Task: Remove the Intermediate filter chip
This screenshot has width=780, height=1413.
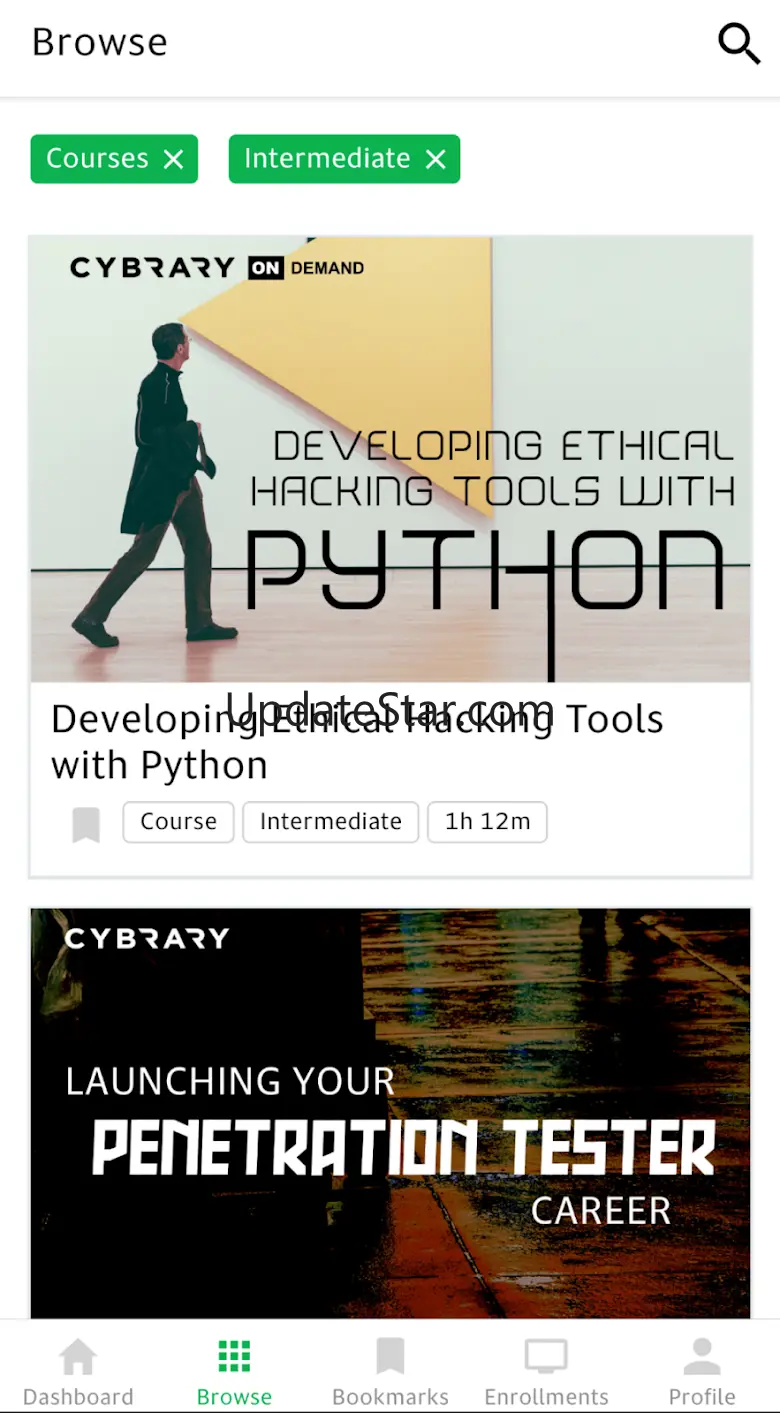Action: click(x=435, y=159)
